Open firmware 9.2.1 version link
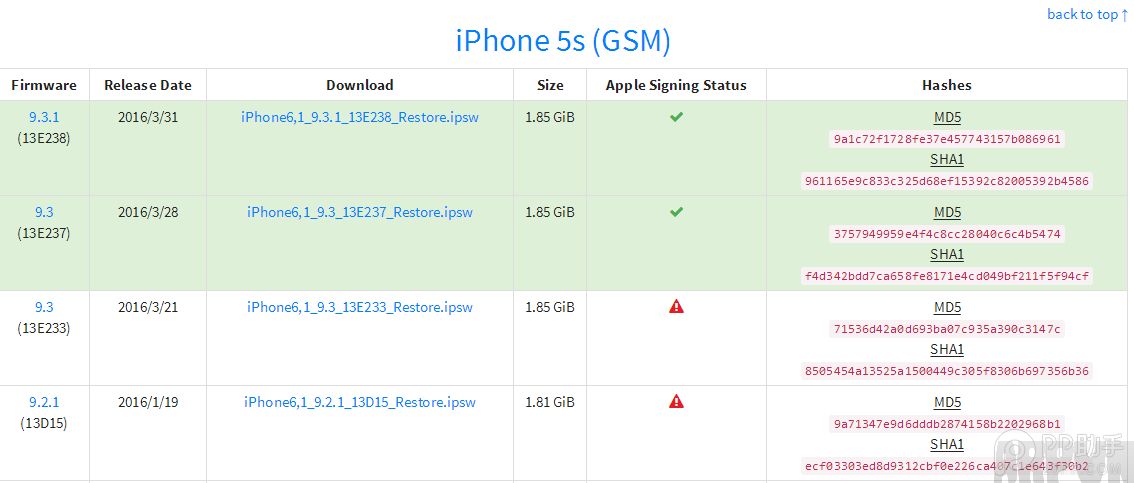1134x483 pixels. click(44, 402)
